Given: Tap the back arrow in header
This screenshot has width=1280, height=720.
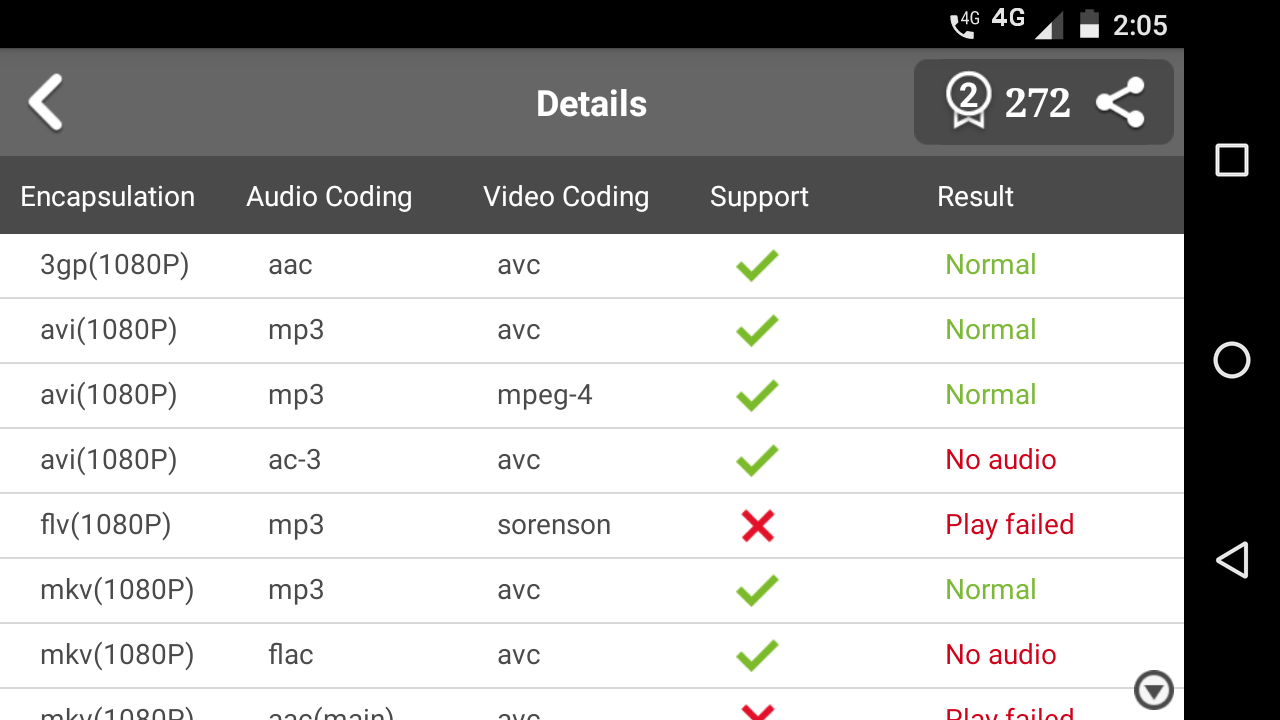Looking at the screenshot, I should pyautogui.click(x=46, y=103).
